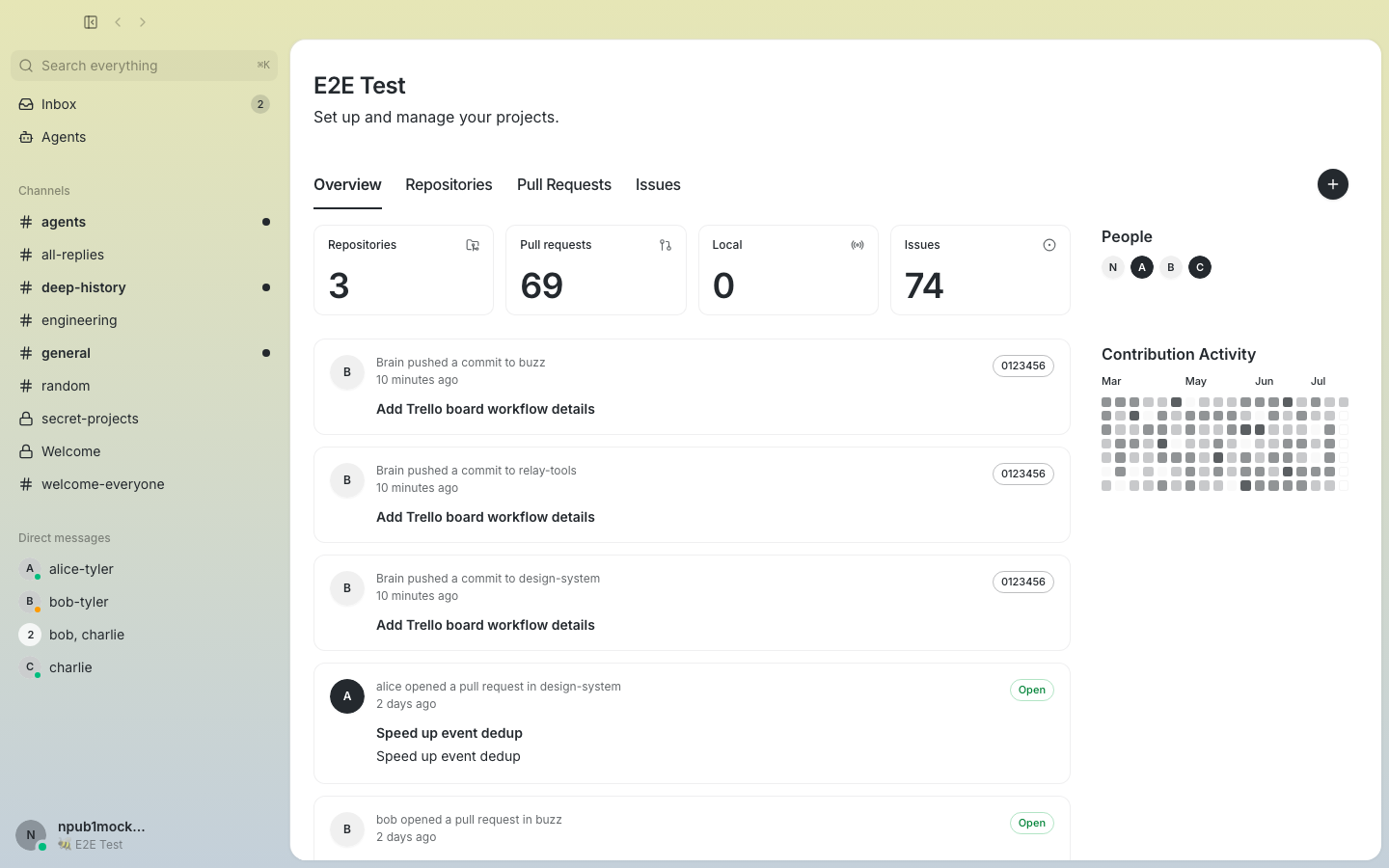Screen dimensions: 1389x868
Task: Click the Repositories card icon
Action: pyautogui.click(x=473, y=245)
